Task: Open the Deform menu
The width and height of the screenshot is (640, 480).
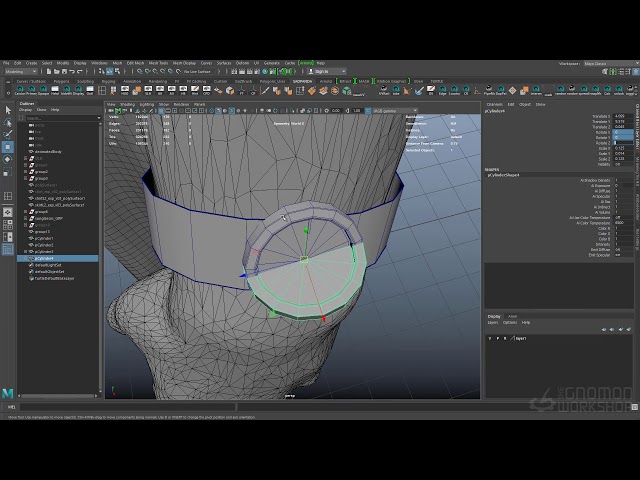Action: point(242,63)
